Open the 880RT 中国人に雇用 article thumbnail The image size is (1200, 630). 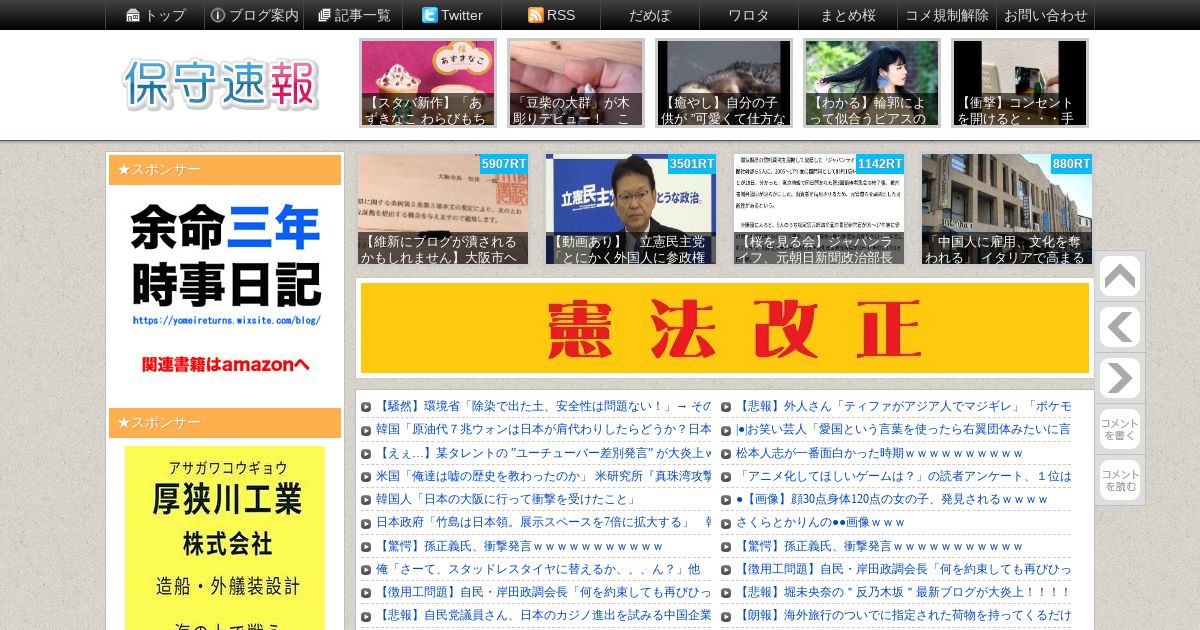coord(1007,209)
